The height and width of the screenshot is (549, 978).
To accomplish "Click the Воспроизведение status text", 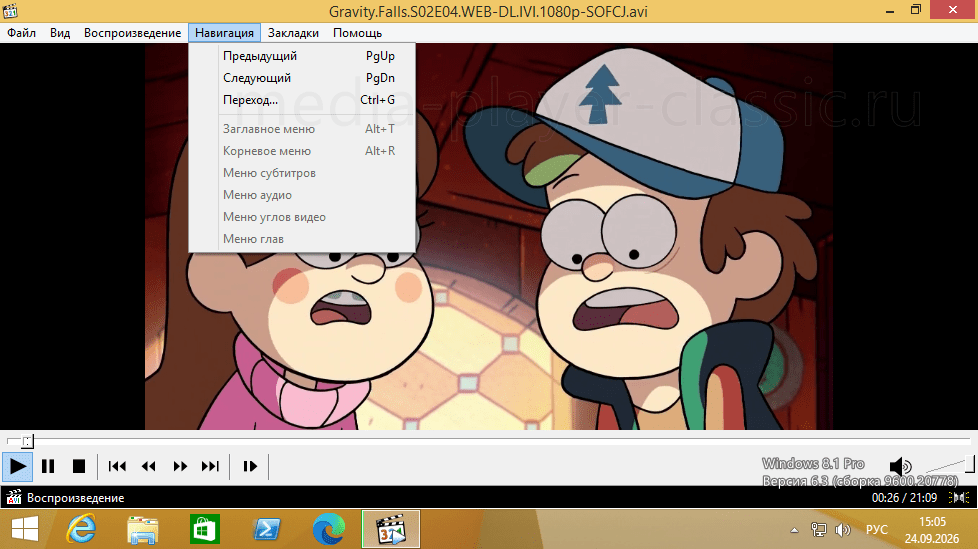I will tap(75, 498).
